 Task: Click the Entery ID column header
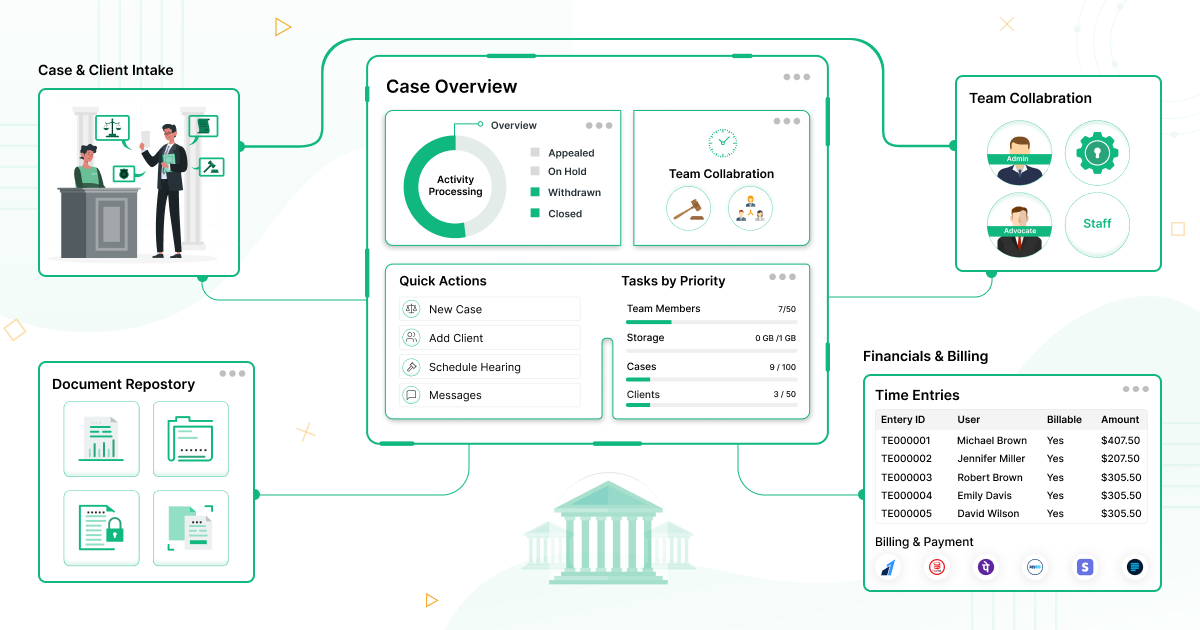903,420
